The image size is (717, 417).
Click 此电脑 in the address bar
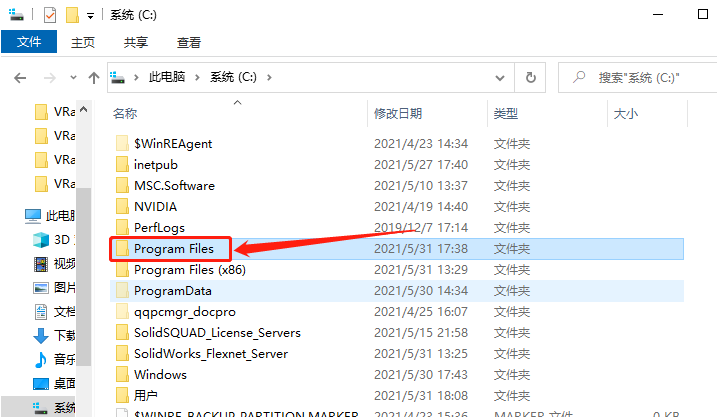point(167,77)
